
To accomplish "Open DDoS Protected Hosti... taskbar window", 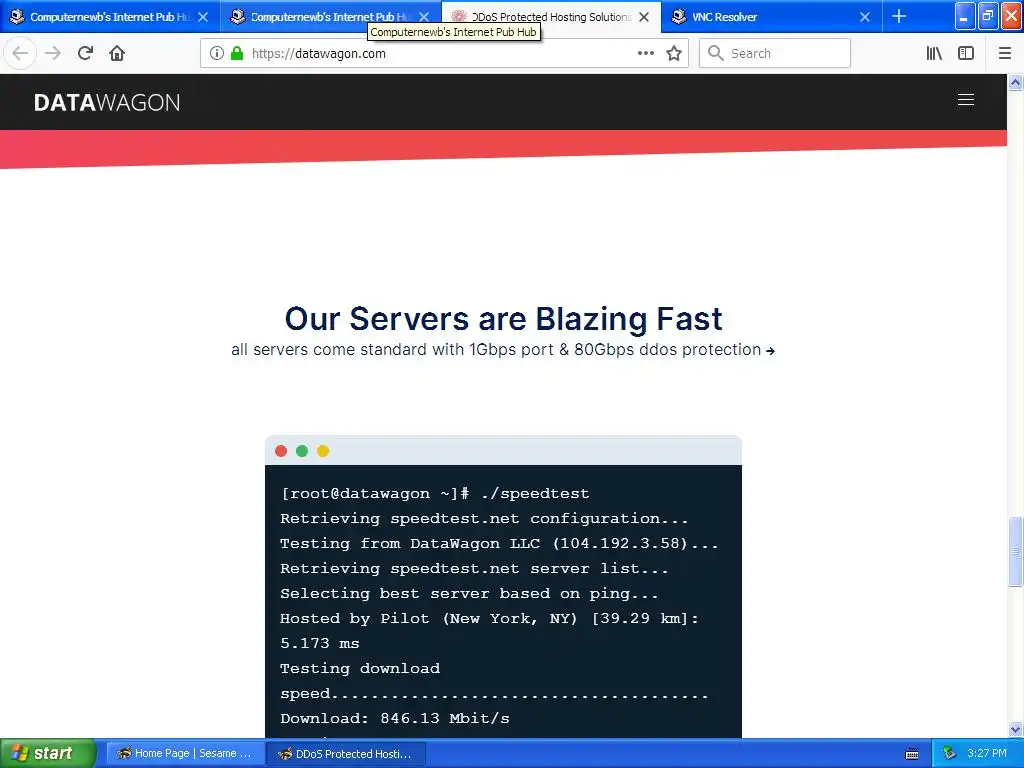I will point(346,754).
